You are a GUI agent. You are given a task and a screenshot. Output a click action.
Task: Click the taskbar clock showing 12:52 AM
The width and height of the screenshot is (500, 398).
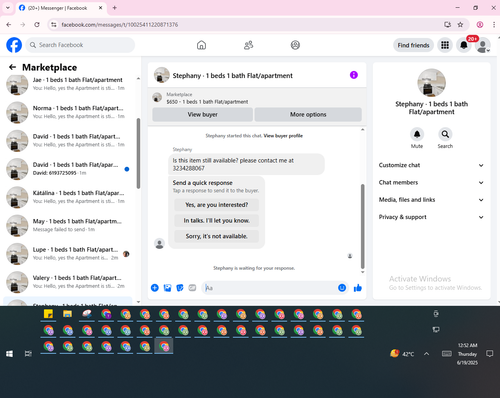[467, 354]
